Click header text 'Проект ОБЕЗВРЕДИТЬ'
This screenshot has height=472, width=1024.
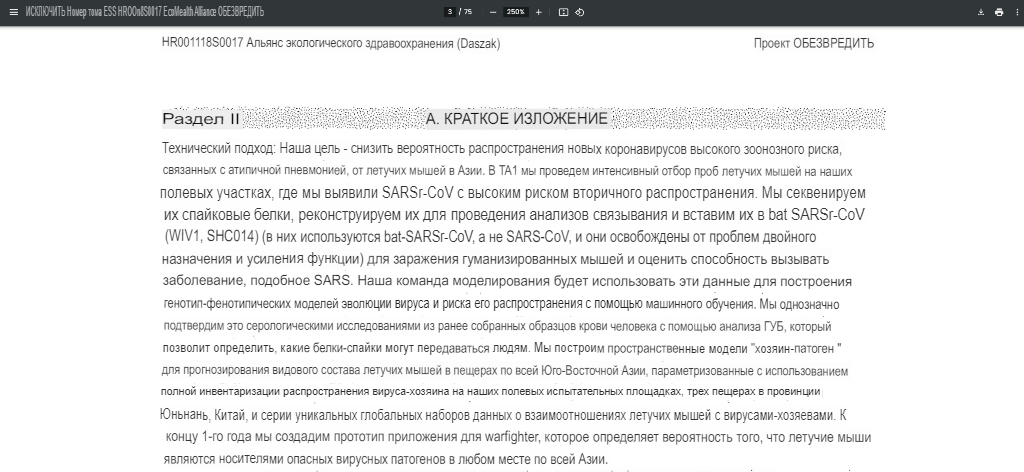[814, 44]
